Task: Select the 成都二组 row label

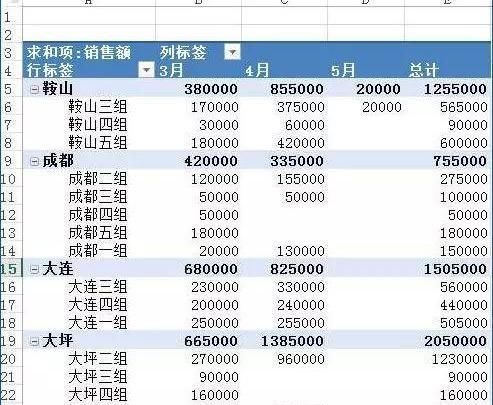Action: pos(98,179)
